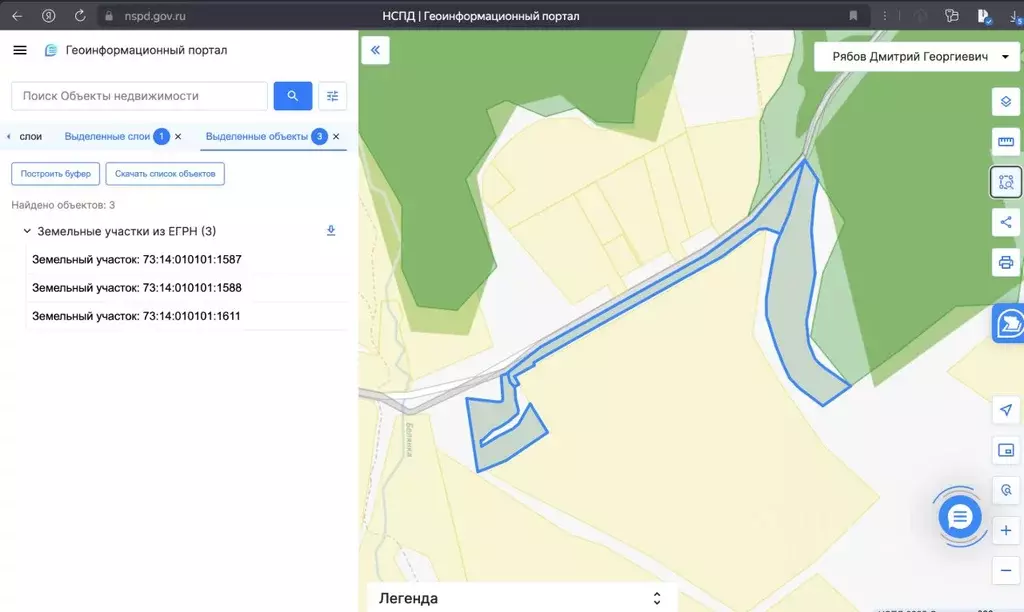This screenshot has height=612, width=1024.
Task: Close the Выделенные объекты tab
Action: tap(337, 136)
